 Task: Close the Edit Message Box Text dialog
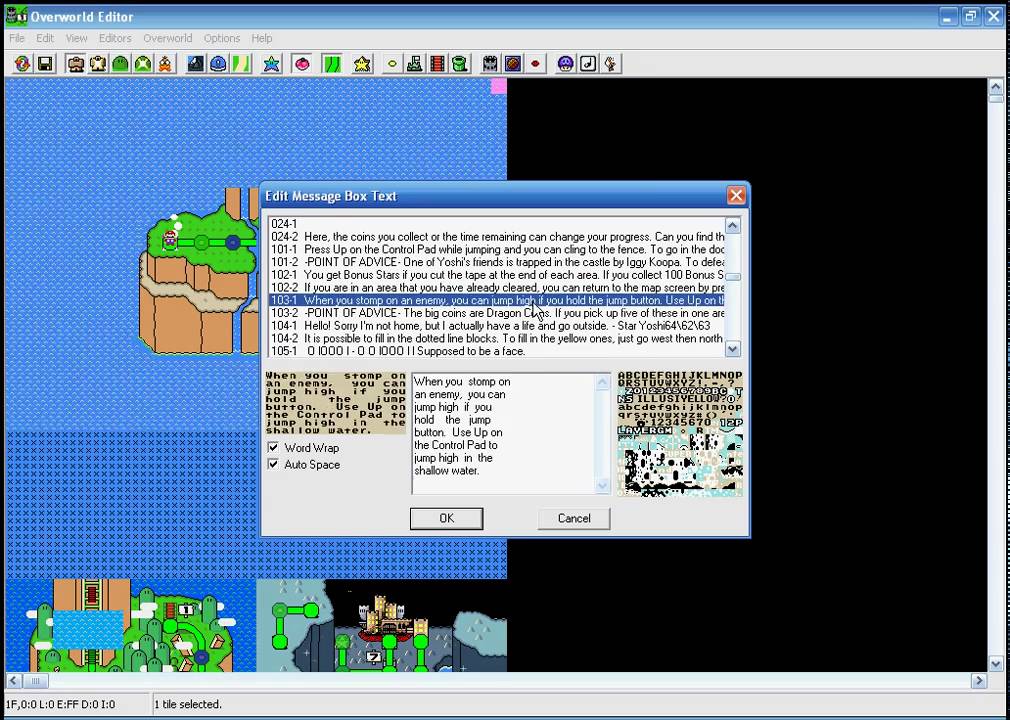pos(736,195)
